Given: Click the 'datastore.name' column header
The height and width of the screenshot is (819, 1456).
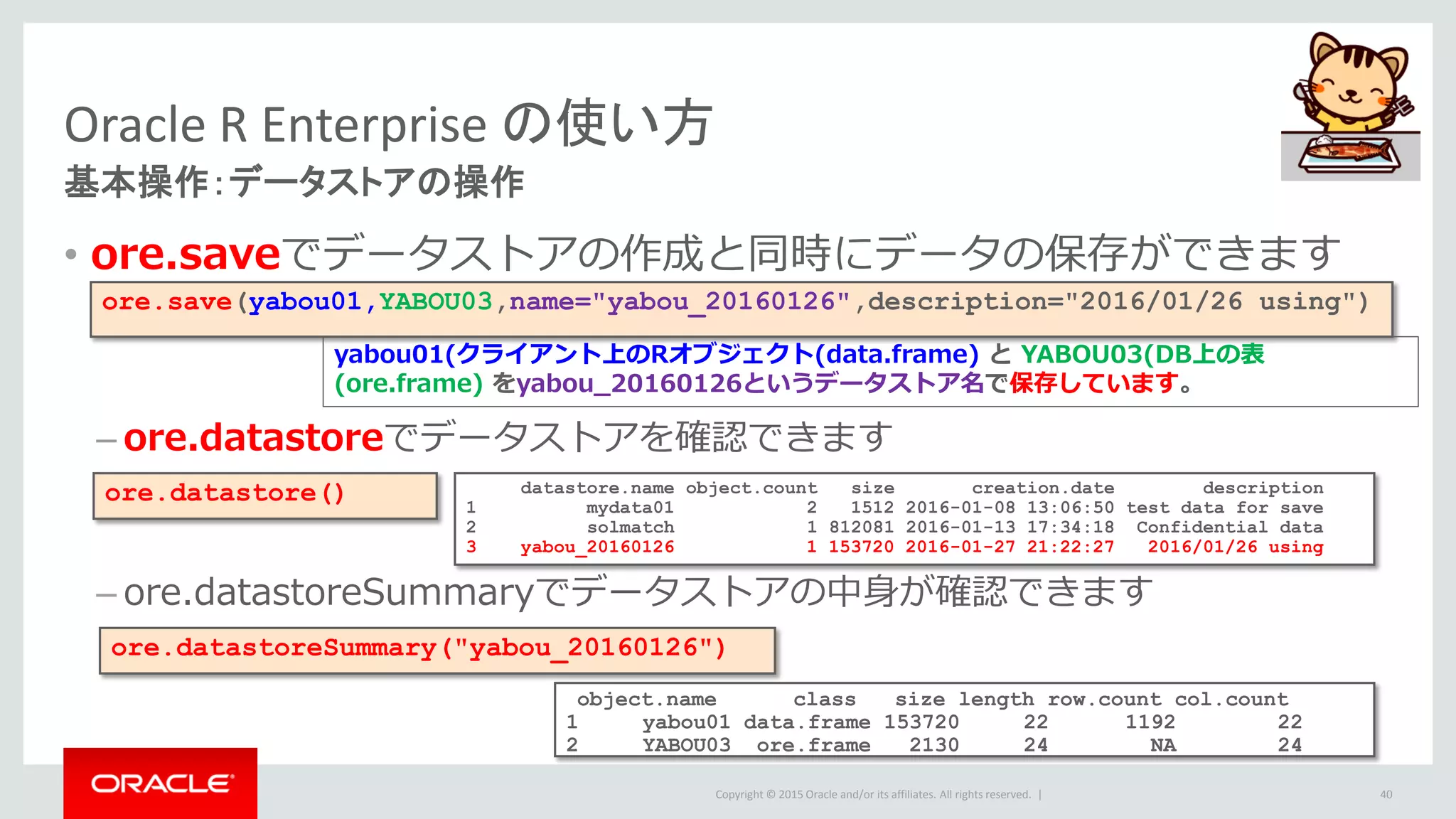Looking at the screenshot, I should [x=597, y=488].
